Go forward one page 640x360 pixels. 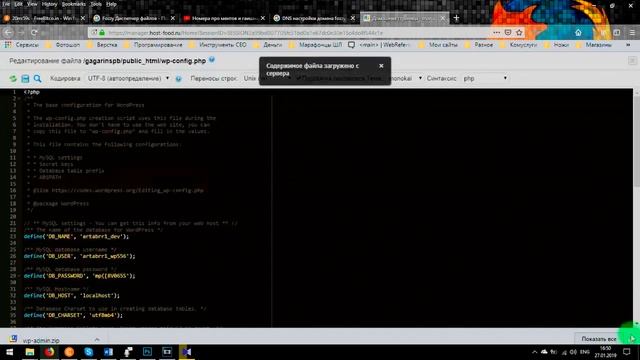pyautogui.click(x=21, y=33)
